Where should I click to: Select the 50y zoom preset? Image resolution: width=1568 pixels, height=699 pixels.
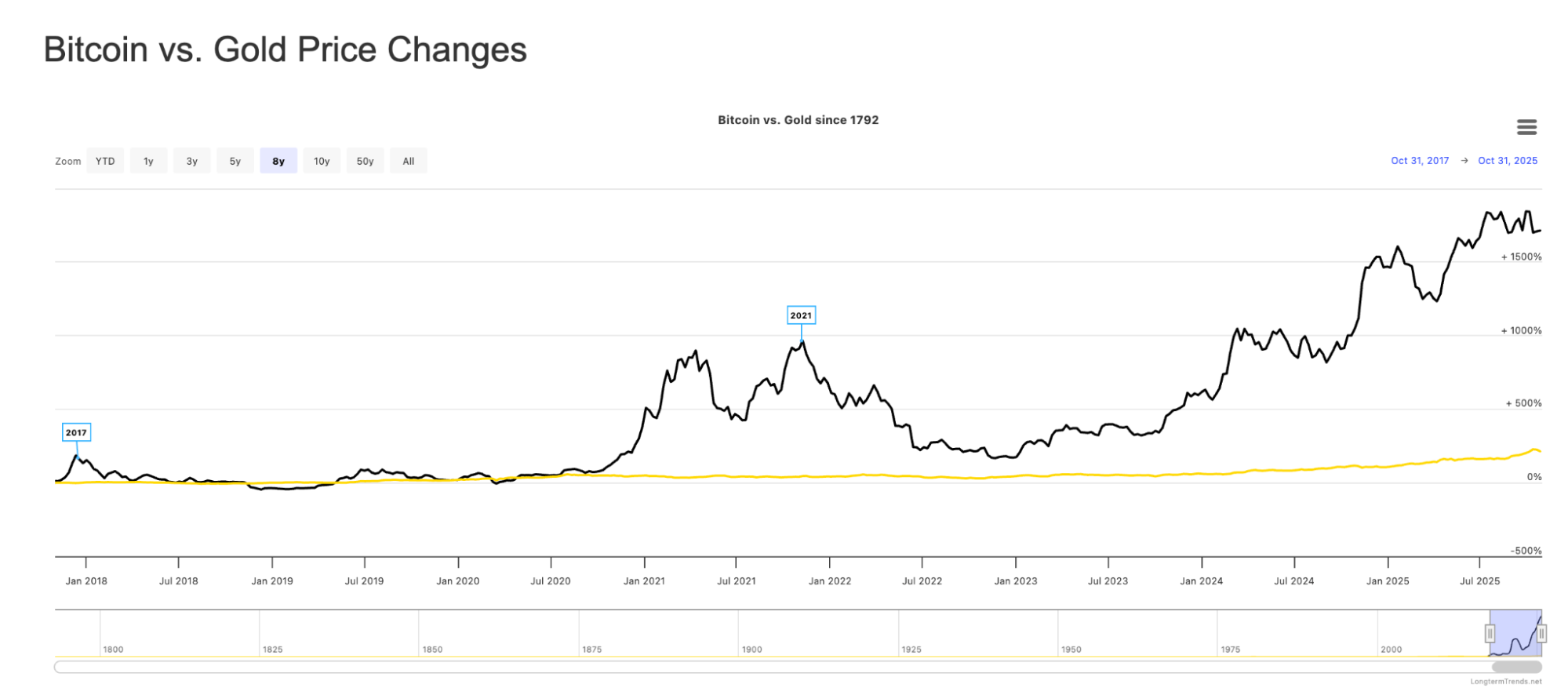click(365, 160)
